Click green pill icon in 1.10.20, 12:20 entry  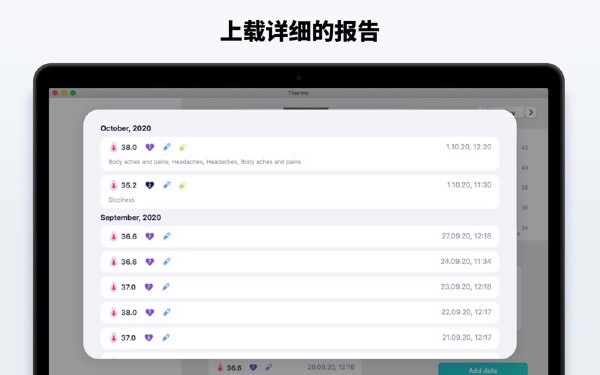coord(183,147)
